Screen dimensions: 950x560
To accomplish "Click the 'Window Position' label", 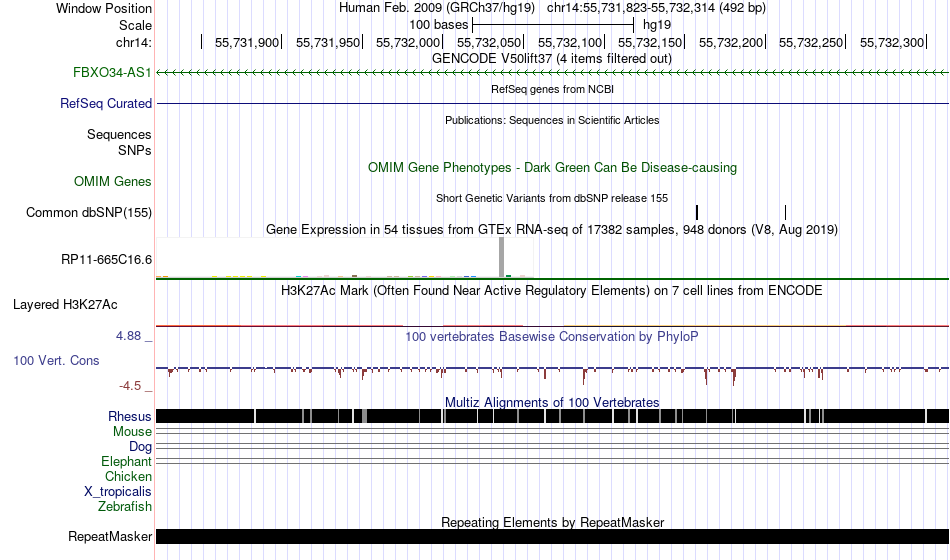I will (x=104, y=8).
